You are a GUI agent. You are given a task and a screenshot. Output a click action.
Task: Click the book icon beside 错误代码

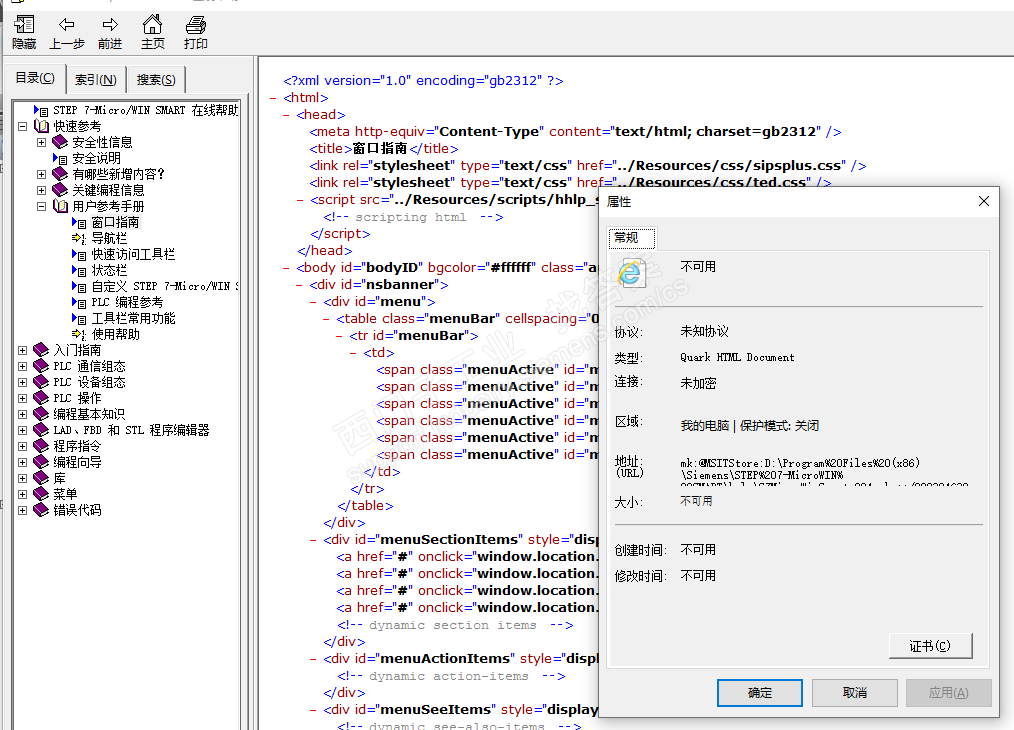coord(41,510)
